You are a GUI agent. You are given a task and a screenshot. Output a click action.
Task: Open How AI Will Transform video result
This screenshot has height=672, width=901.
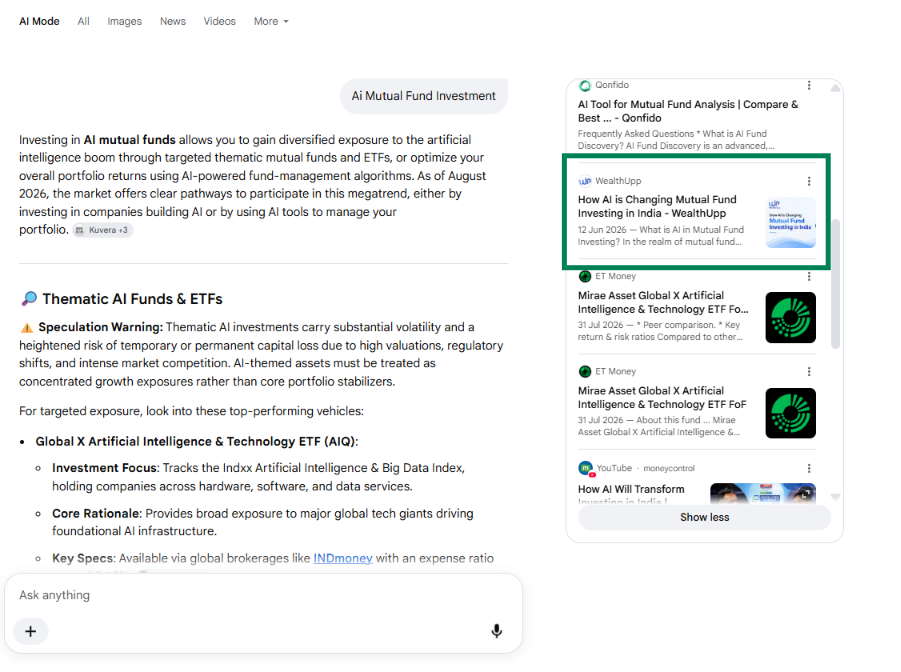click(x=631, y=489)
